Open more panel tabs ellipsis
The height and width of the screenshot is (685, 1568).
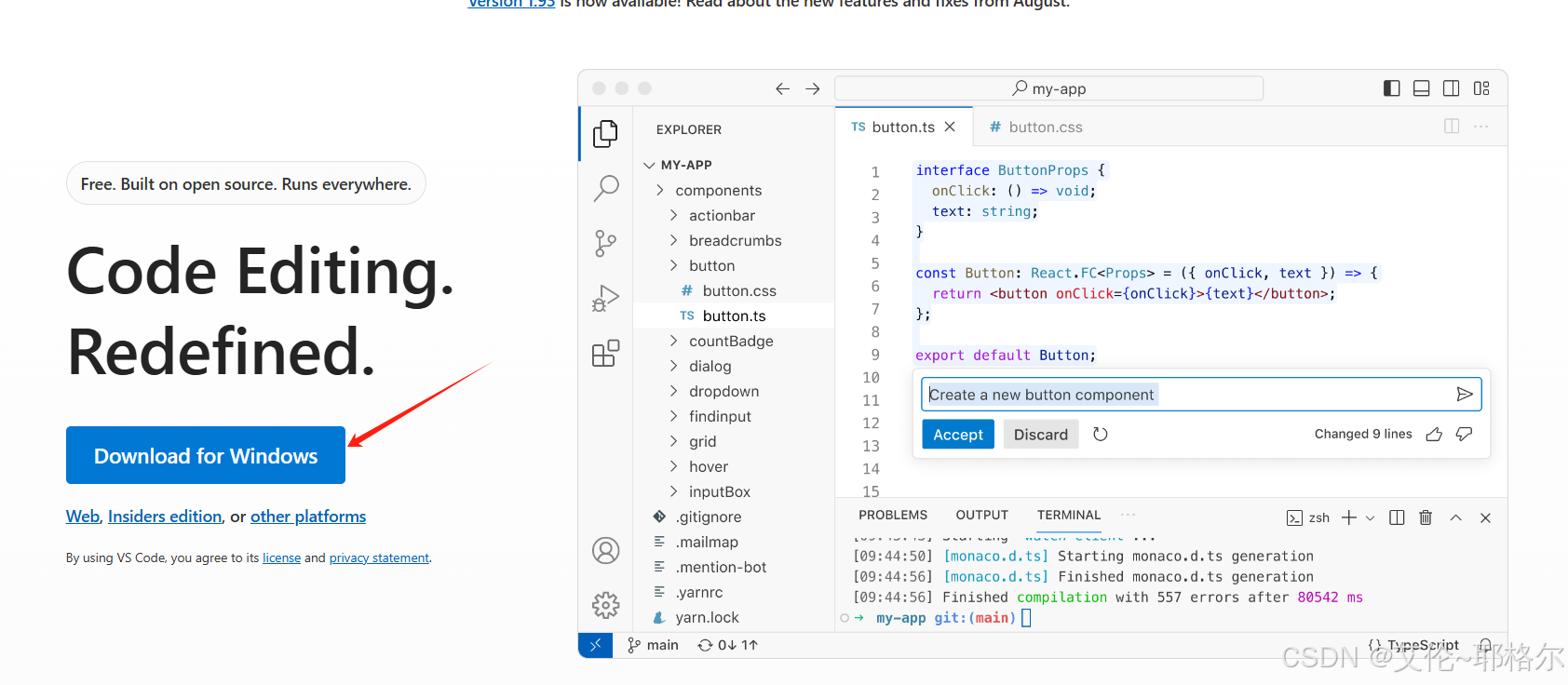[x=1128, y=515]
